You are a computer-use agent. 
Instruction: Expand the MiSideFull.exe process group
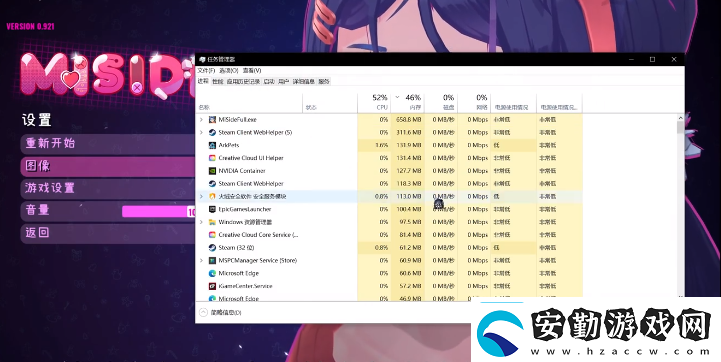tap(201, 120)
